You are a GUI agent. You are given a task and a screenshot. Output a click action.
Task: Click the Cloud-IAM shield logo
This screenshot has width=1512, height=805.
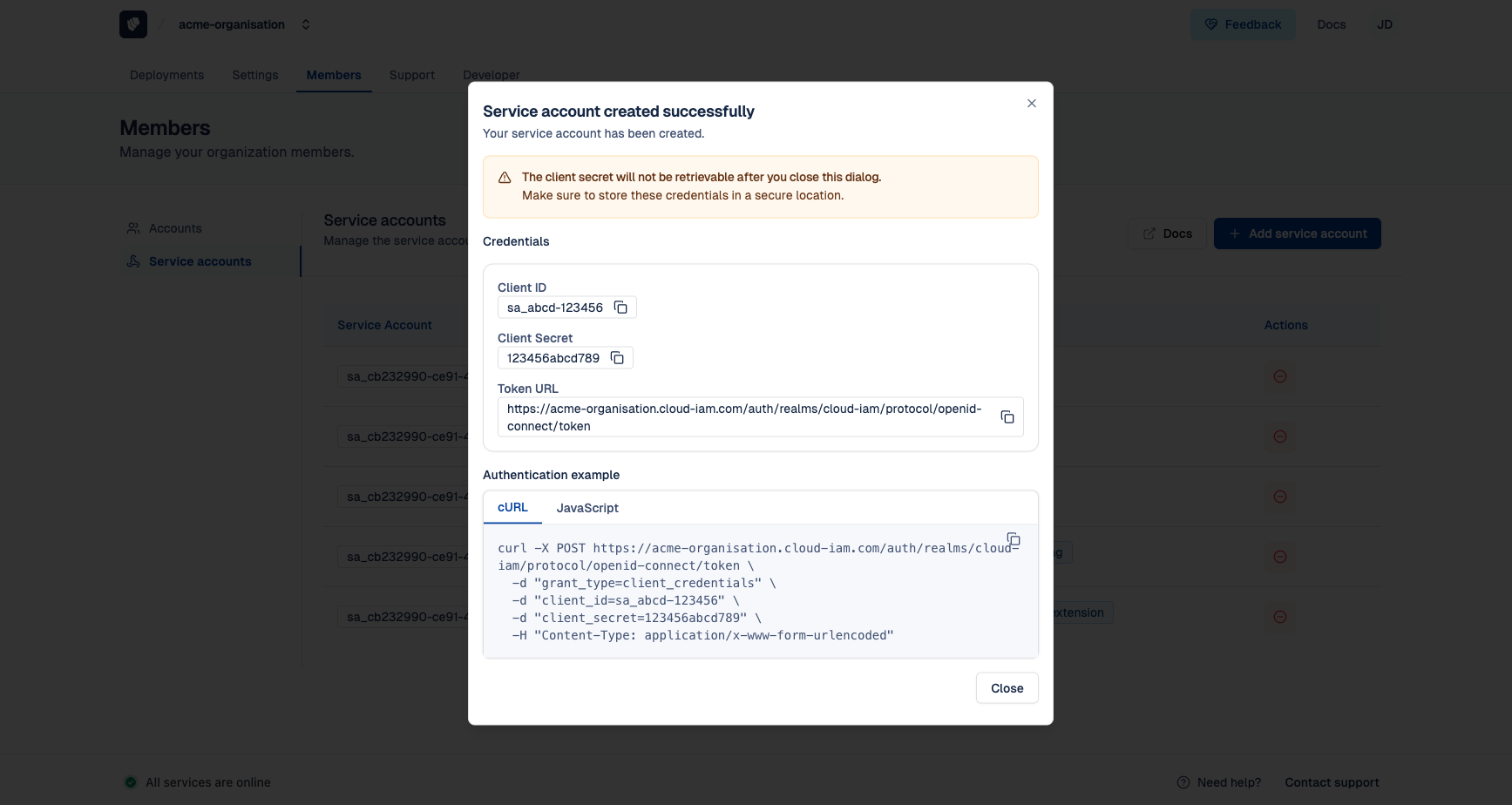click(x=133, y=24)
